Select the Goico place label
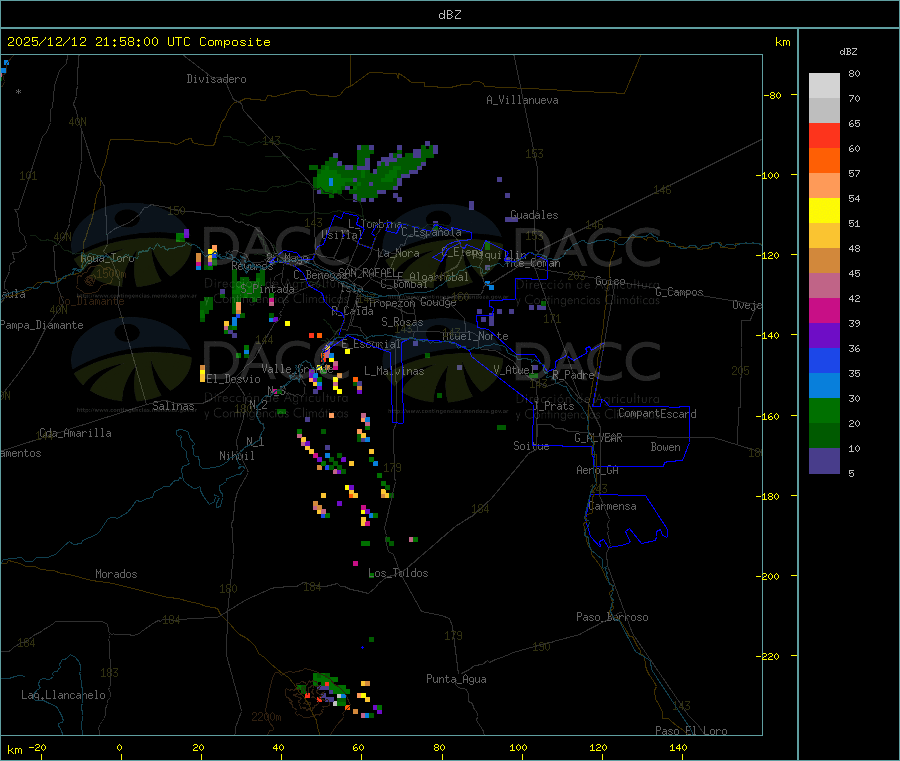The height and width of the screenshot is (761, 900). 610,281
